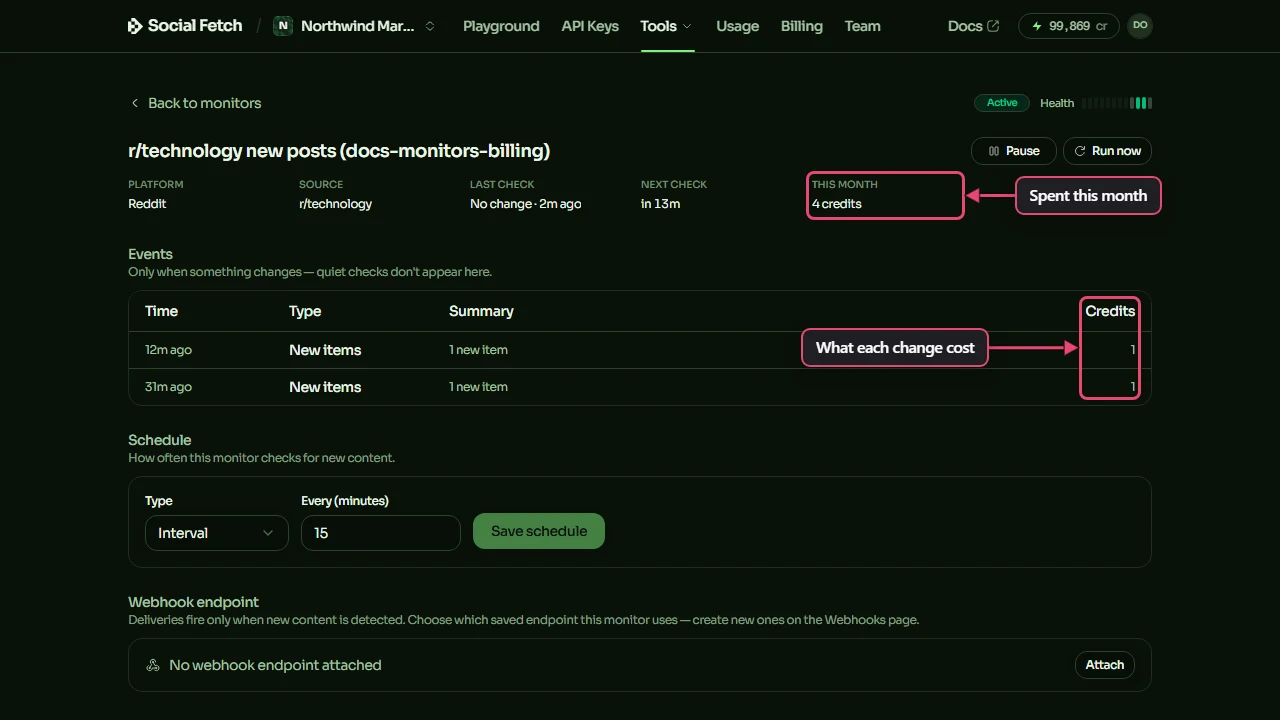Click the Credits column header

tap(1110, 311)
